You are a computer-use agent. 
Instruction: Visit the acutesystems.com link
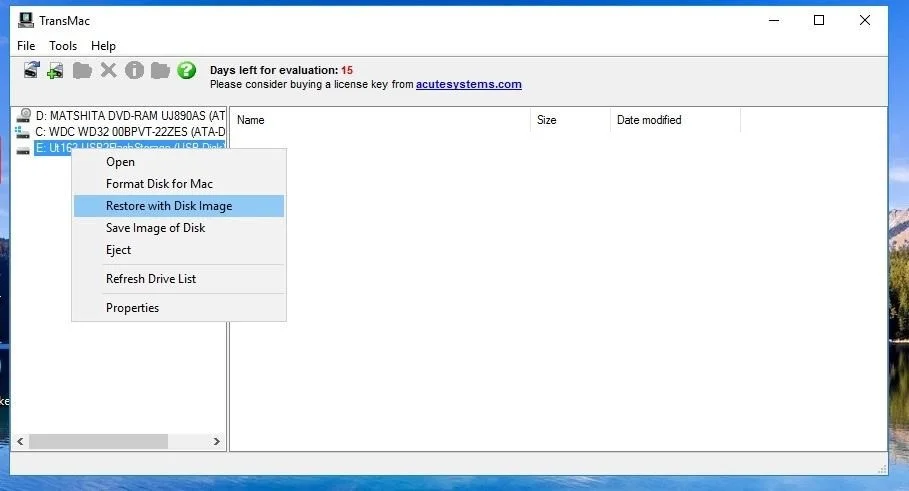pos(468,85)
